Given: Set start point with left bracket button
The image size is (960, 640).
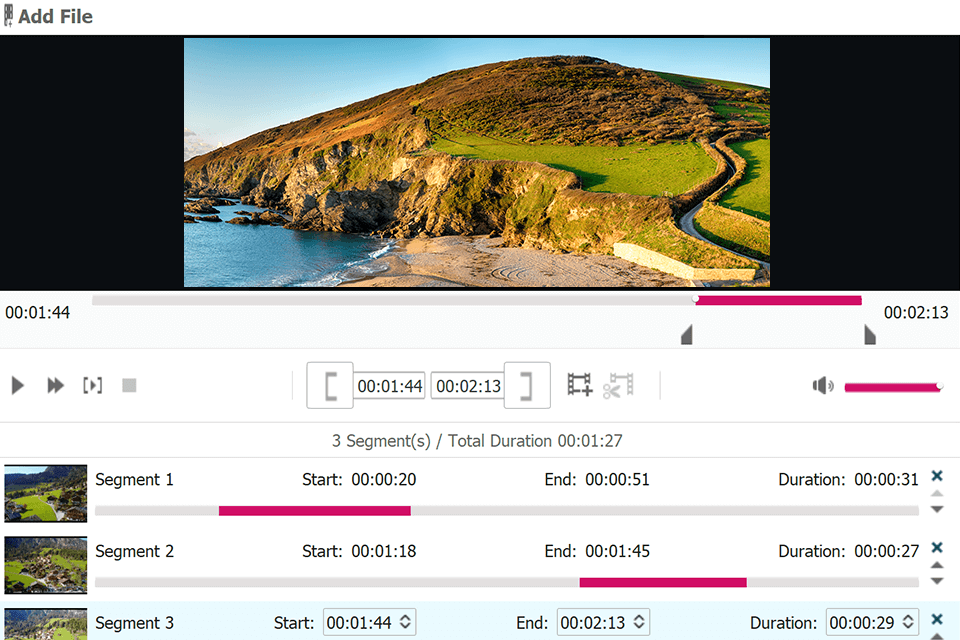Looking at the screenshot, I should (330, 385).
